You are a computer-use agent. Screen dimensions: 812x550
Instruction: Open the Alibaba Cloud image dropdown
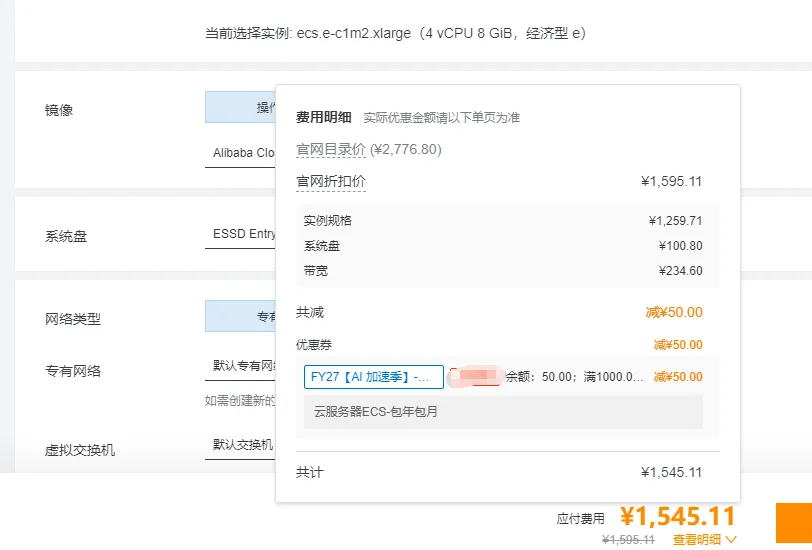tap(240, 153)
